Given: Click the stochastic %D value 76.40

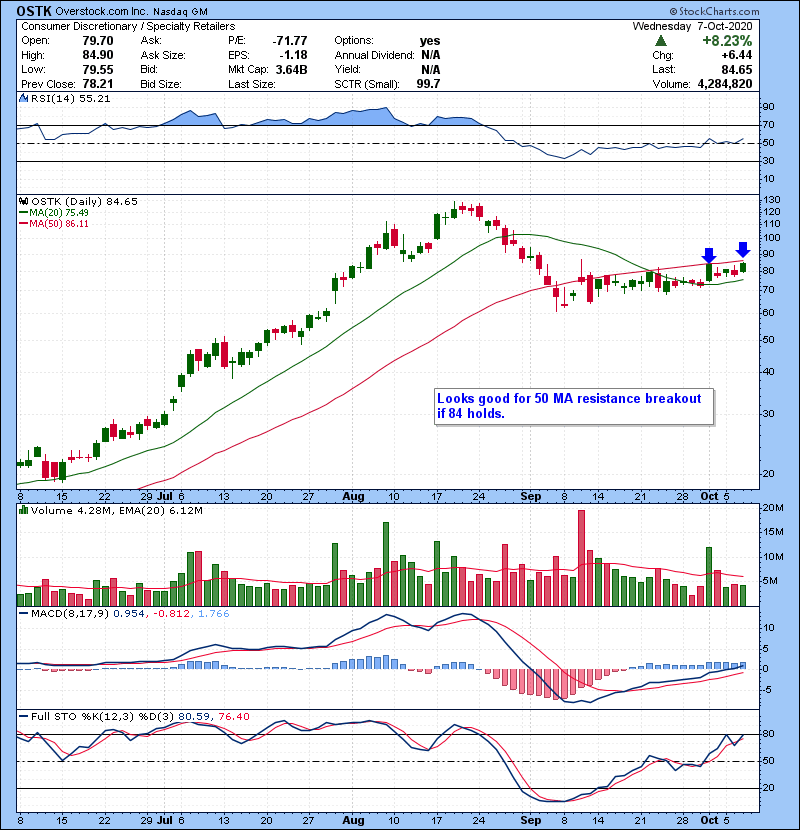Looking at the screenshot, I should click(233, 717).
